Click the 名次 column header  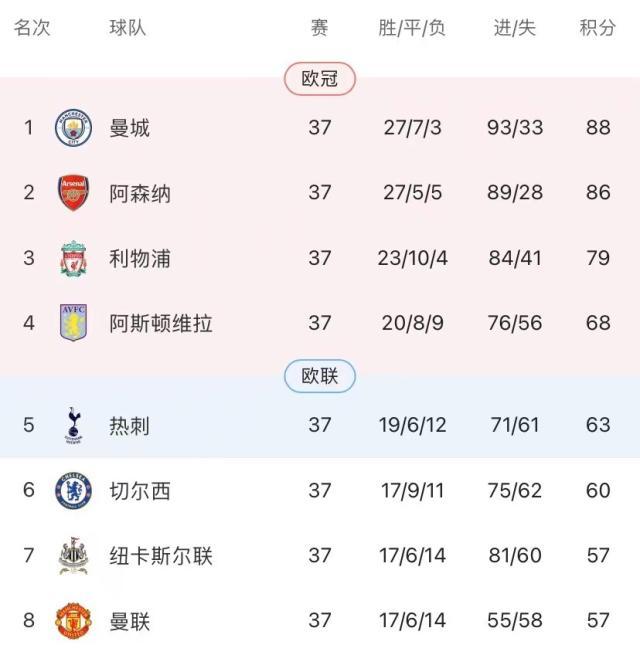tap(31, 28)
